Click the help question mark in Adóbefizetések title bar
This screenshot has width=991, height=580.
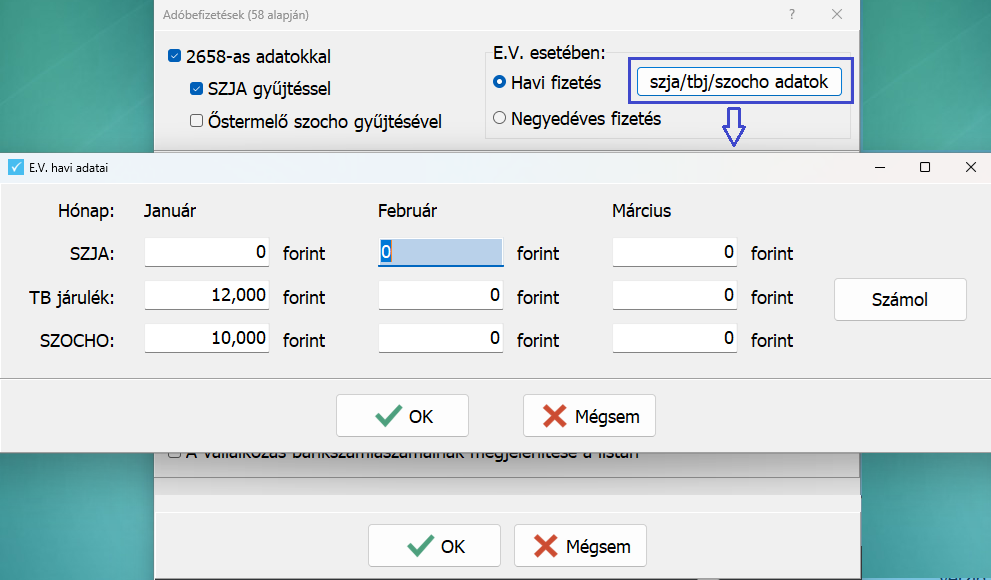792,14
